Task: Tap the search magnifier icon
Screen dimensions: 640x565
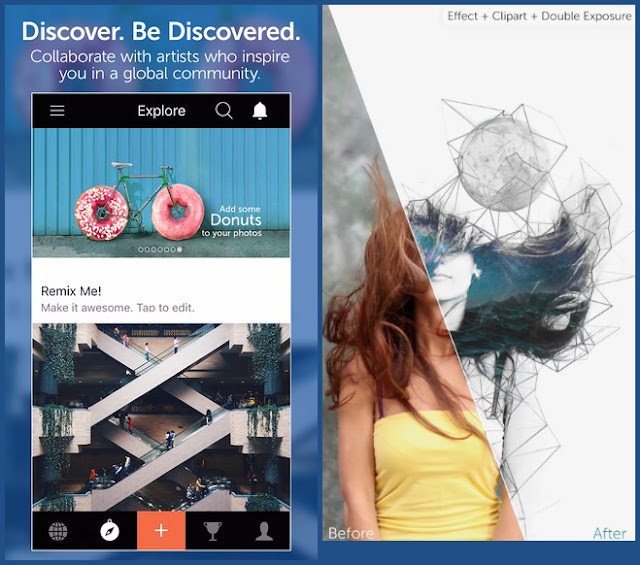Action: [x=224, y=110]
